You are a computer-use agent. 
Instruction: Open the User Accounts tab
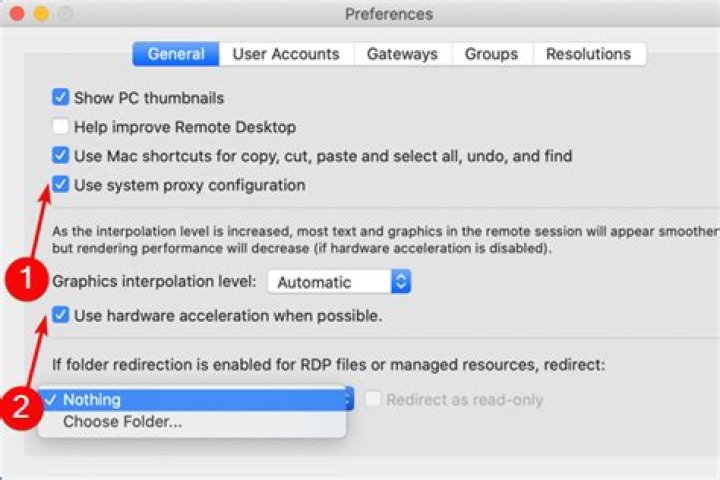point(286,54)
